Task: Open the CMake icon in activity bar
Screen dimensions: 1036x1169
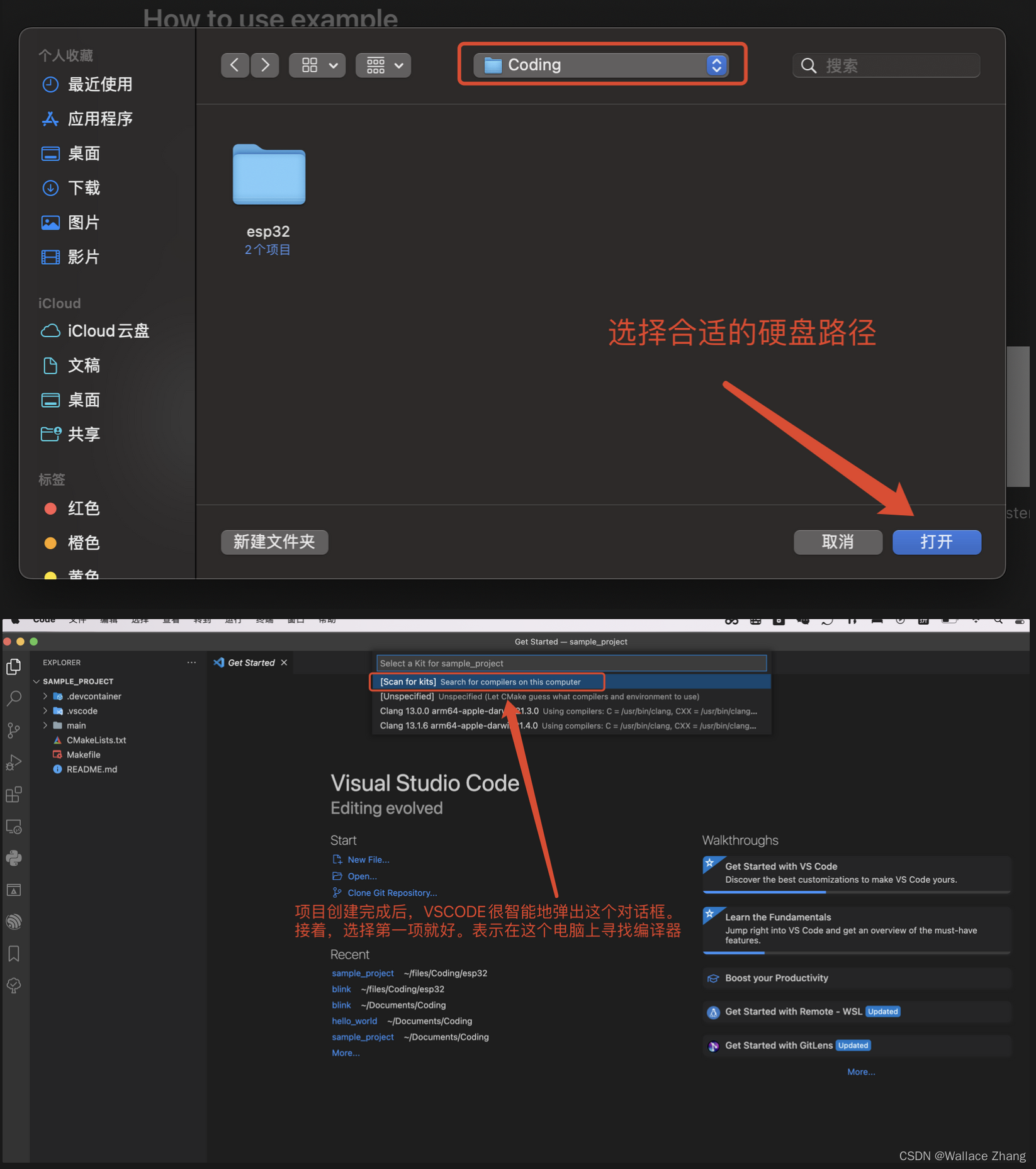Action: click(x=14, y=890)
